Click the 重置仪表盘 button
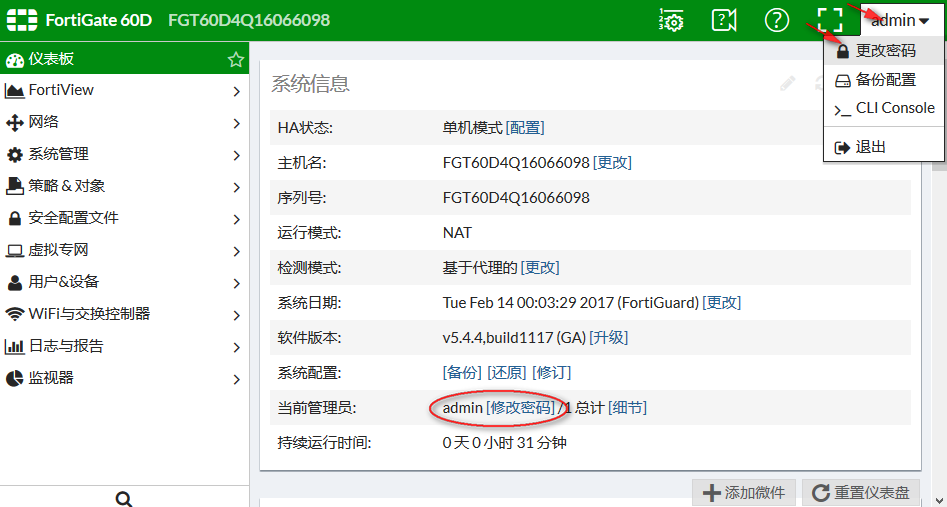947x507 pixels. click(x=862, y=492)
